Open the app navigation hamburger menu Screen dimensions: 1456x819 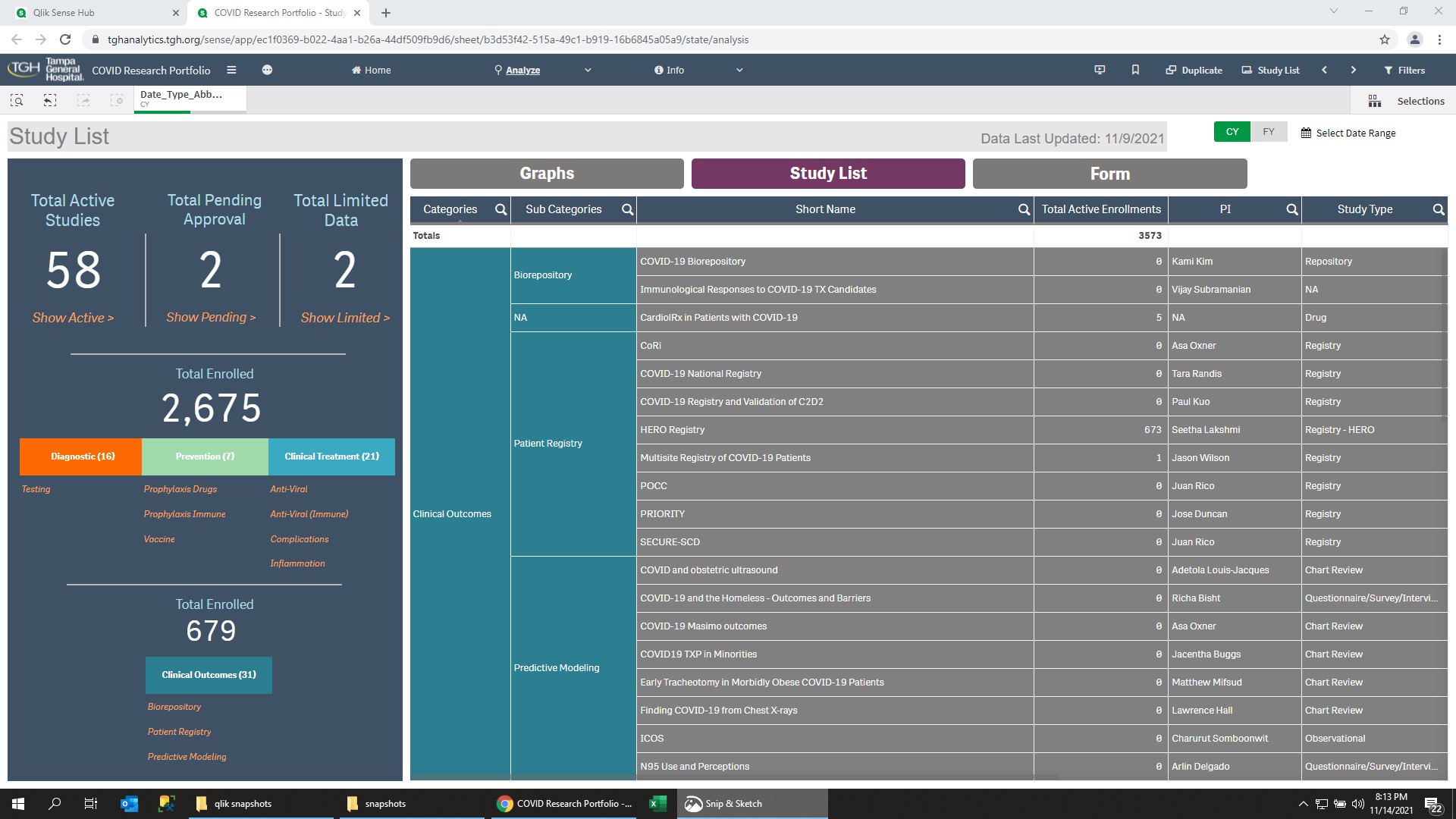click(231, 70)
